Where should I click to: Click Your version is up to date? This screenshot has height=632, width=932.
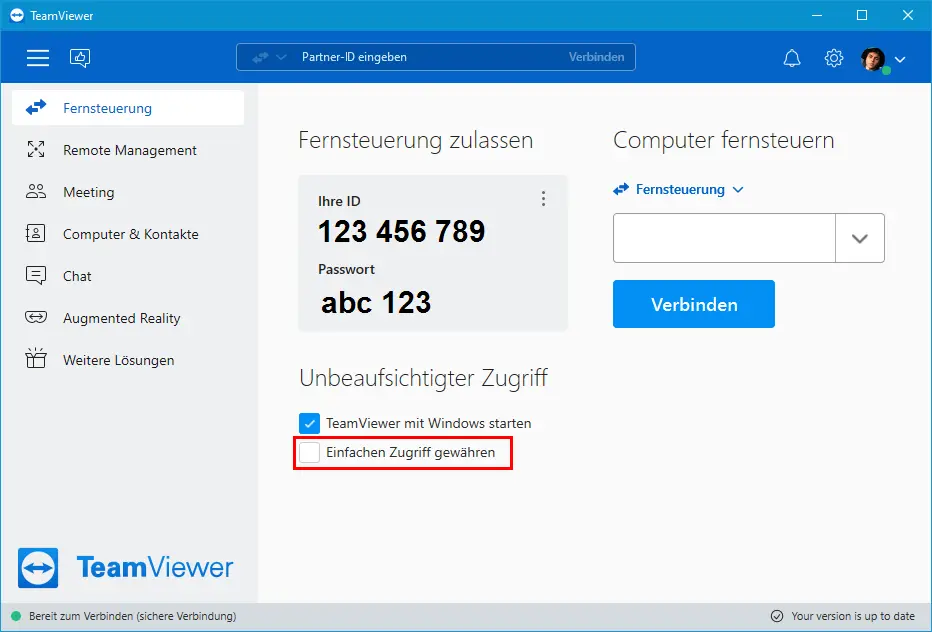click(x=853, y=616)
